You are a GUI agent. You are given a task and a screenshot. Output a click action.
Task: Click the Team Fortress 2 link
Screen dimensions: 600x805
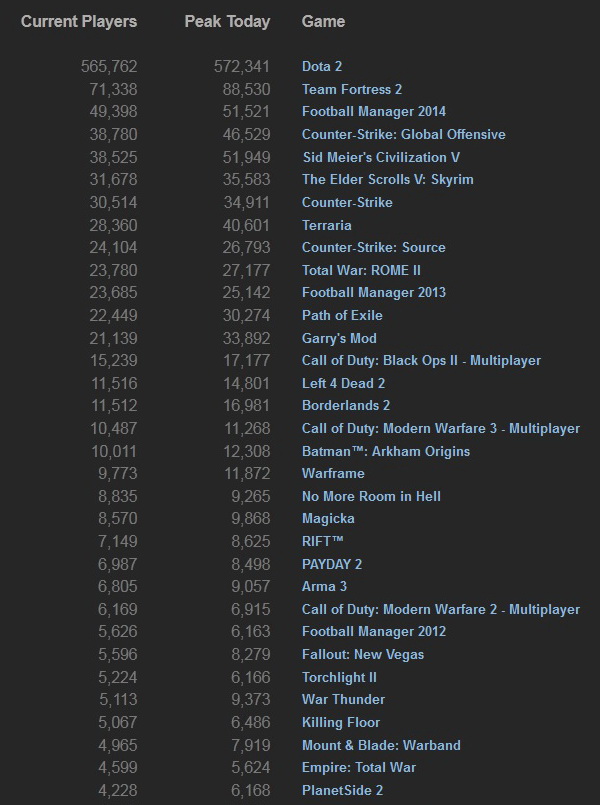(352, 89)
